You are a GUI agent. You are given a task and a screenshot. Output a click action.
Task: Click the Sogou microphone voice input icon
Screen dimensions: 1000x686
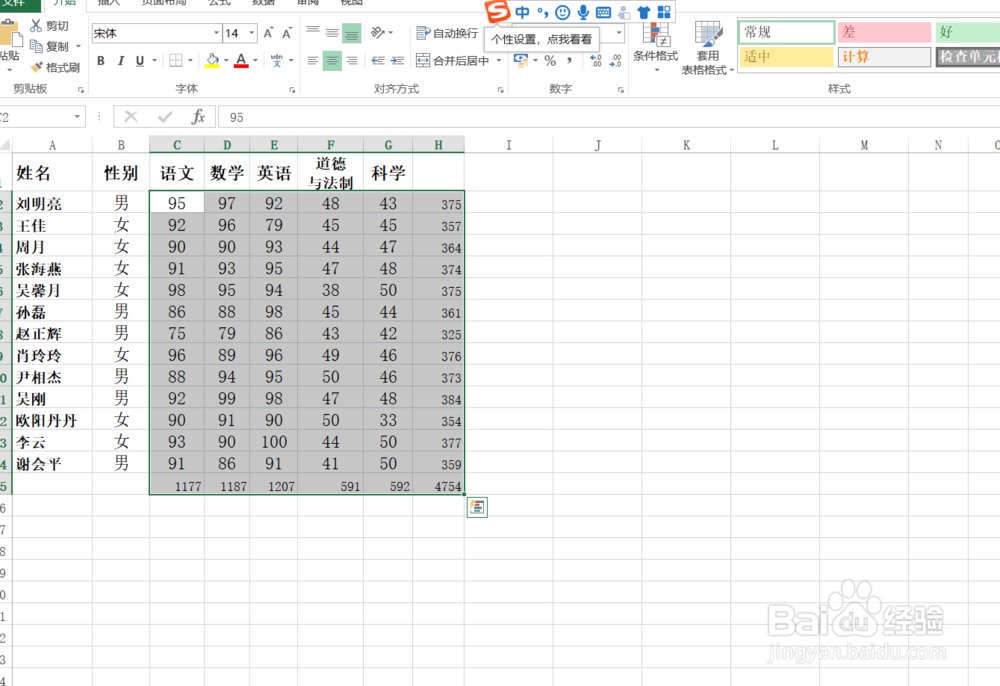click(x=583, y=12)
